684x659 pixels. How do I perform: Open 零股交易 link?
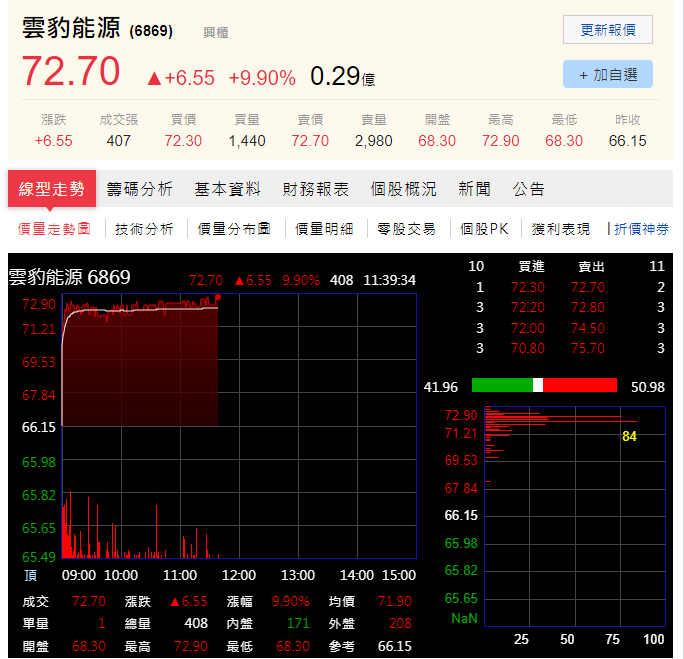click(x=407, y=229)
